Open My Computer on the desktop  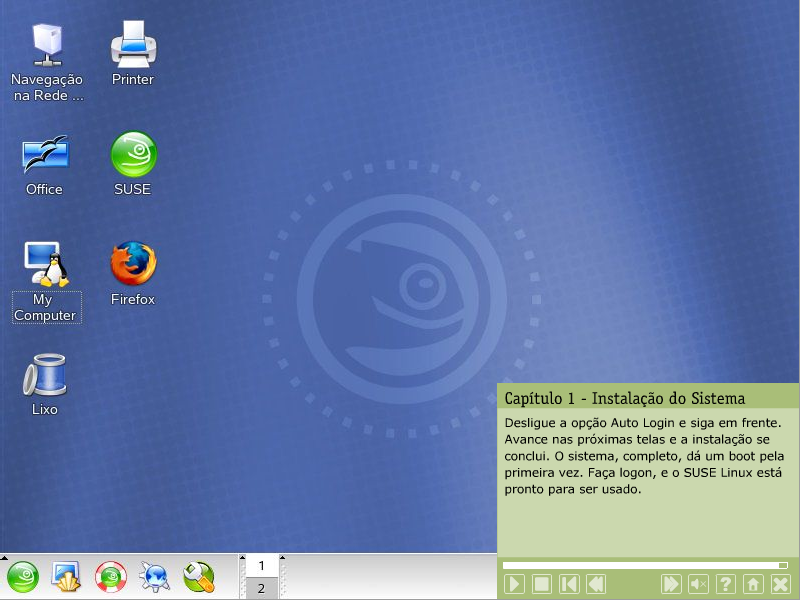[x=45, y=265]
